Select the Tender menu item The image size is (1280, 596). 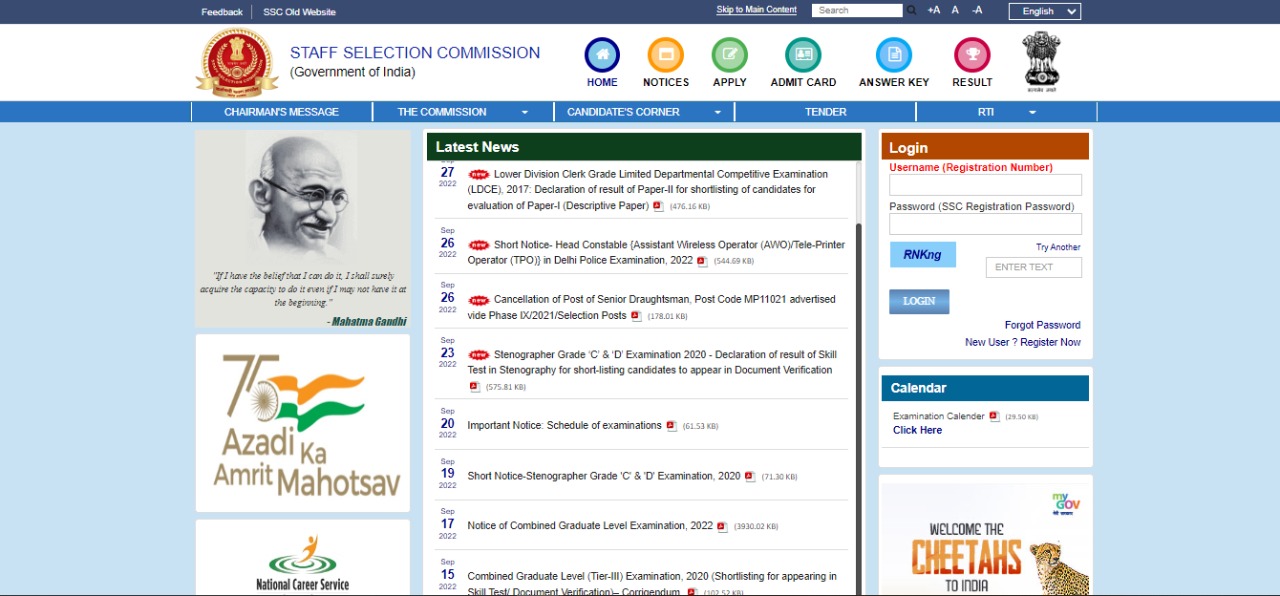tap(825, 112)
